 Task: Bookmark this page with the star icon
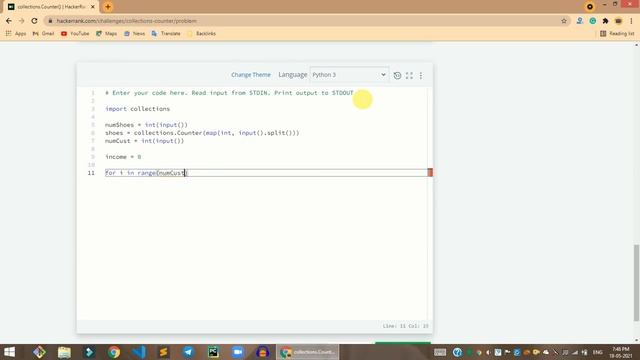coord(564,21)
